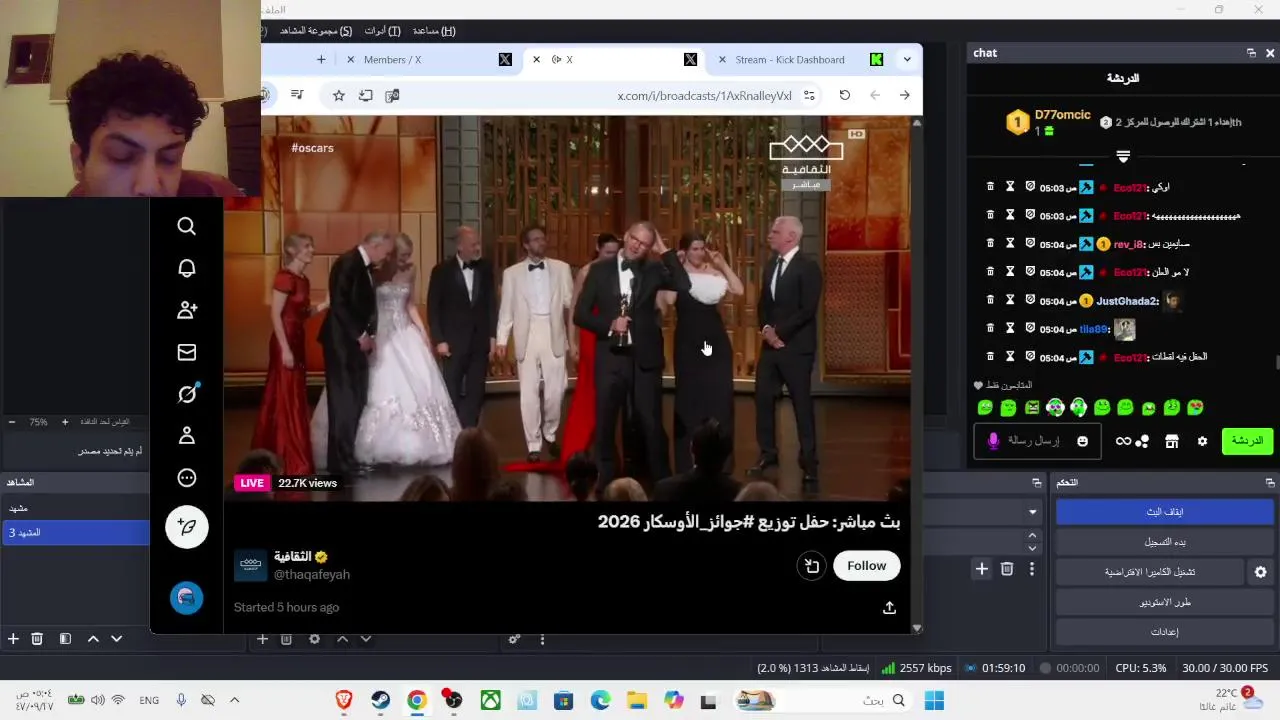This screenshot has height=720, width=1280.
Task: Click the infinity icon in chat bar
Action: 1123,441
